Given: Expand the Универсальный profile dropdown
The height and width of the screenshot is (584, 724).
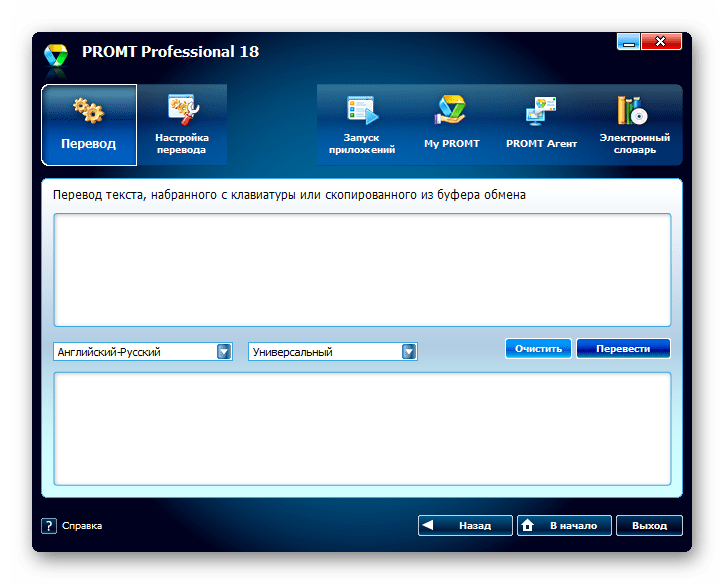Looking at the screenshot, I should 408,351.
